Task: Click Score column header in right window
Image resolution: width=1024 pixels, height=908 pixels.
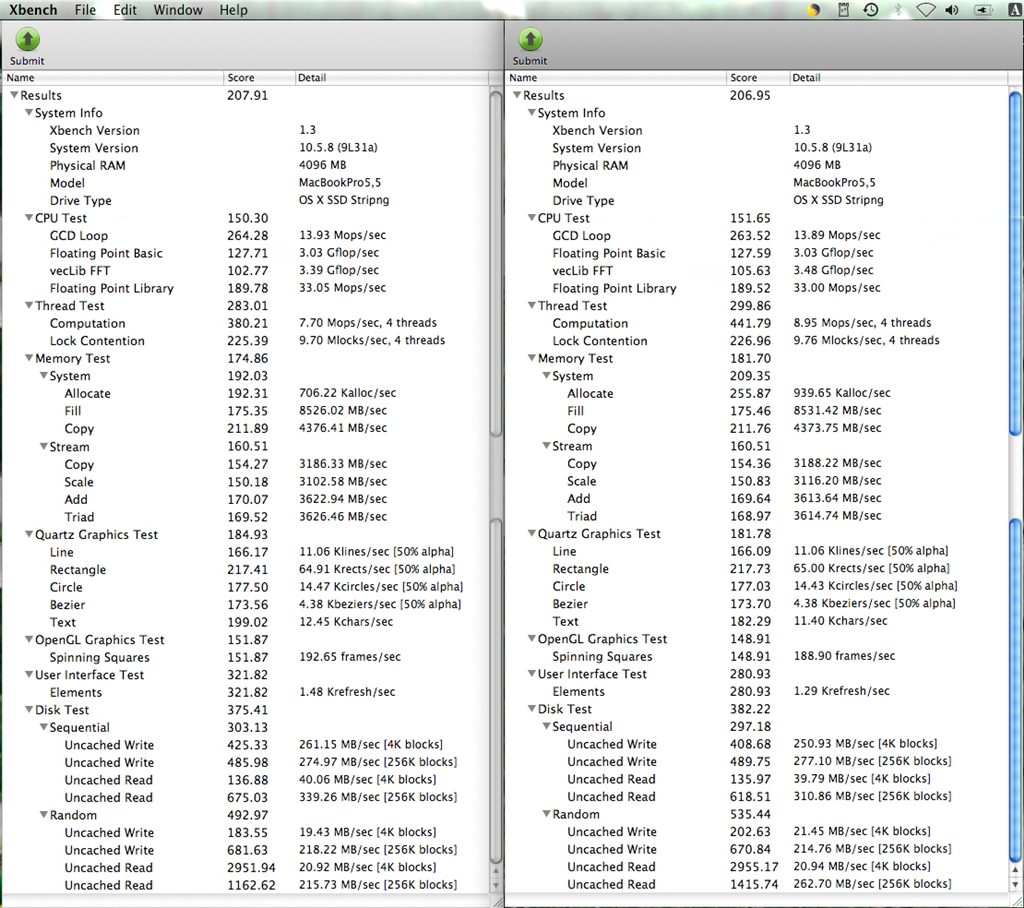Action: [758, 77]
